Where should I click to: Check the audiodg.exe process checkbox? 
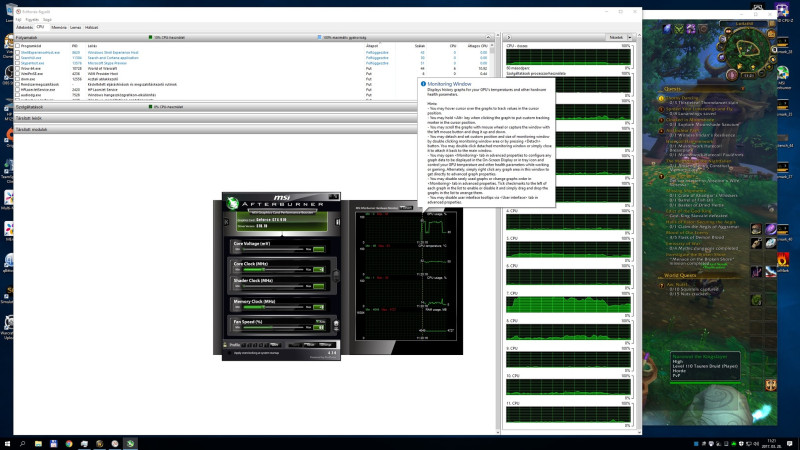pyautogui.click(x=18, y=95)
